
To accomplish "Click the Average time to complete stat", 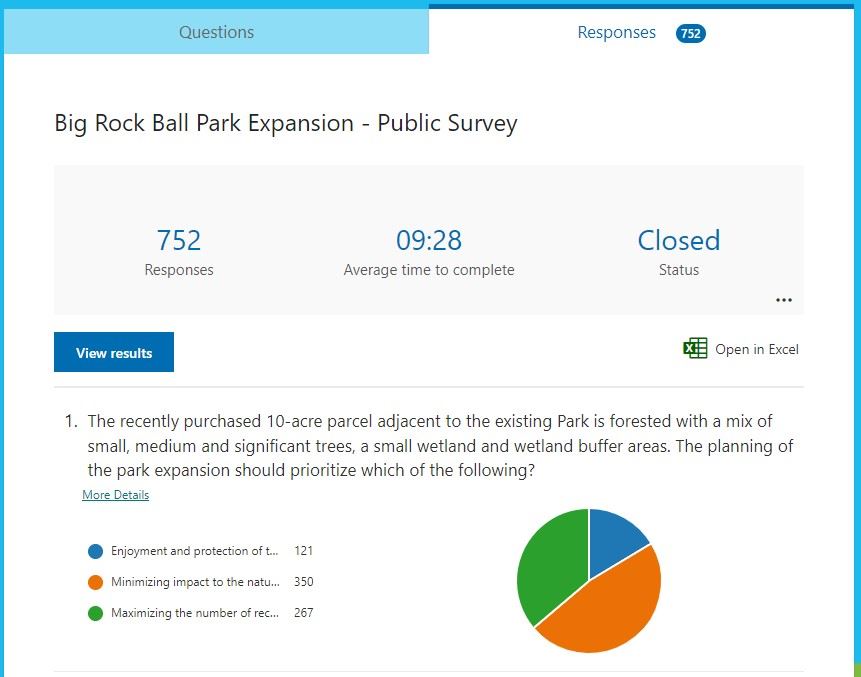I will pos(429,240).
